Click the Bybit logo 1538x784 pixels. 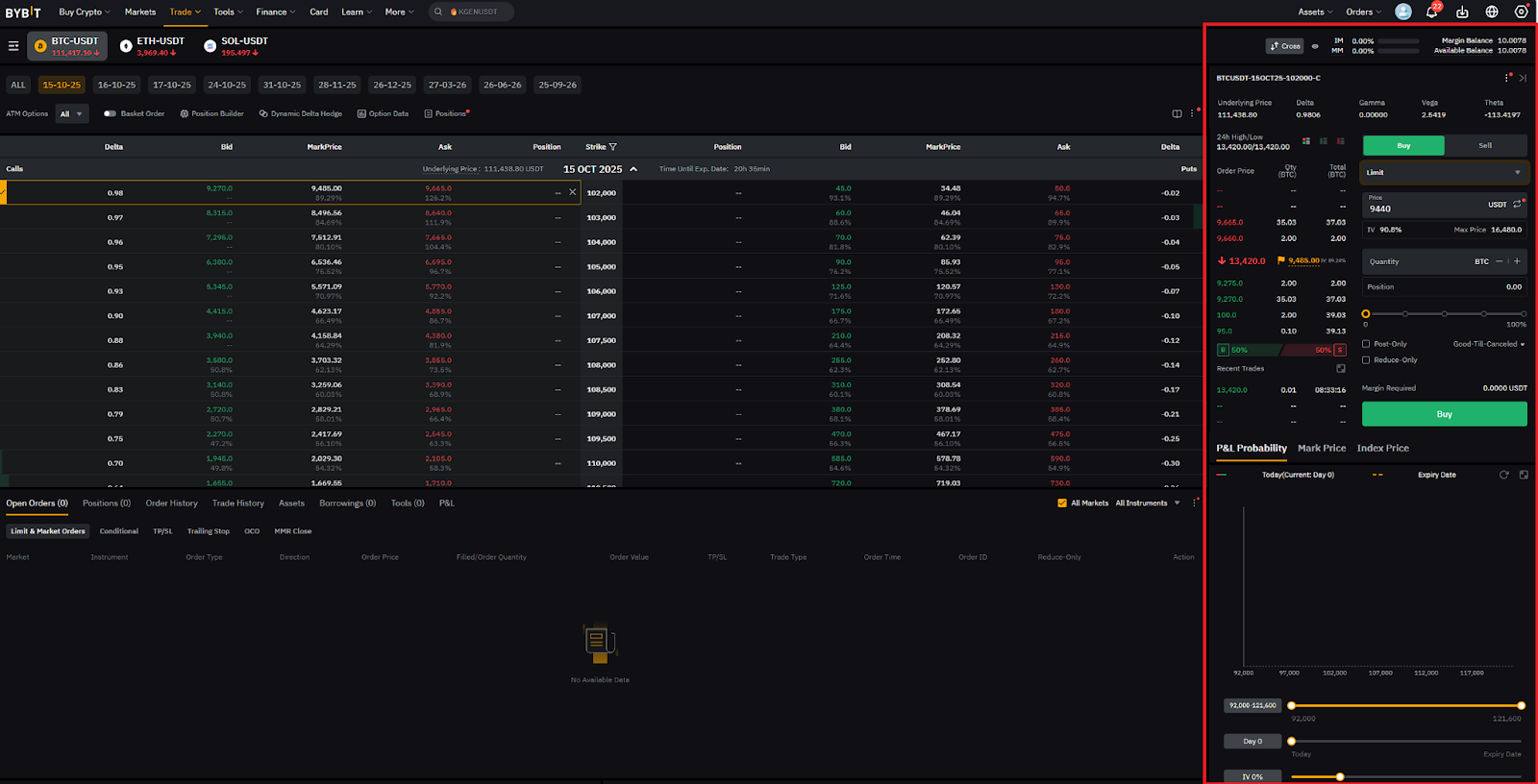(23, 12)
